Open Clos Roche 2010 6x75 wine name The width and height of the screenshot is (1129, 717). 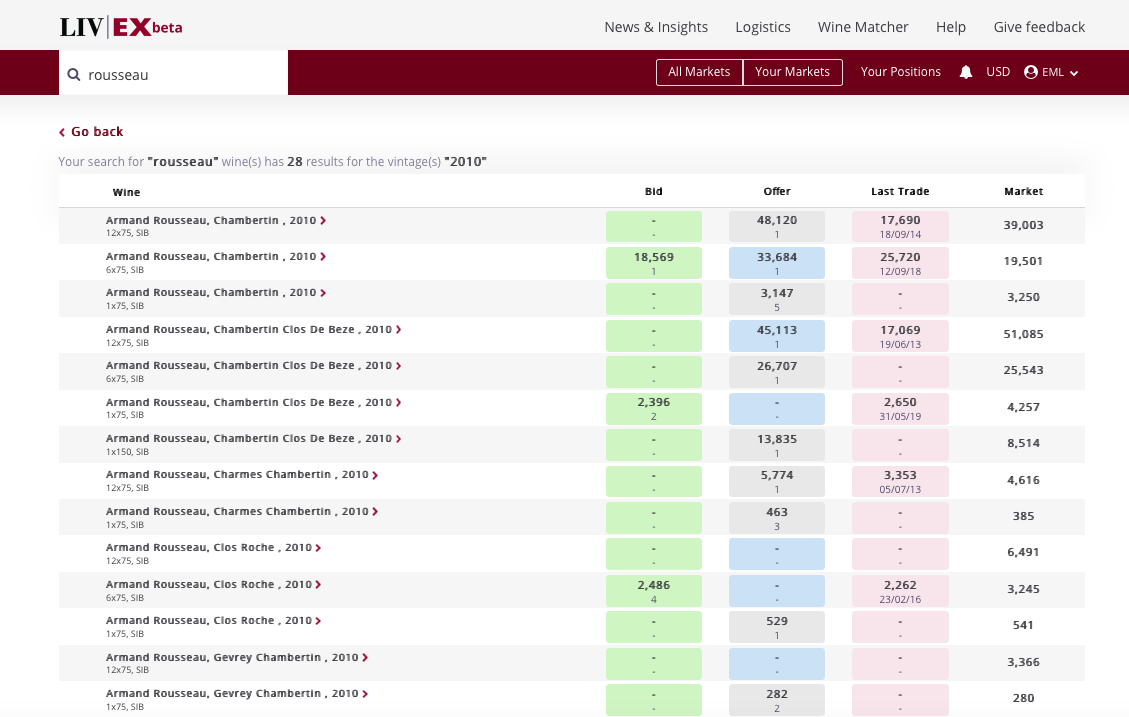(x=209, y=585)
